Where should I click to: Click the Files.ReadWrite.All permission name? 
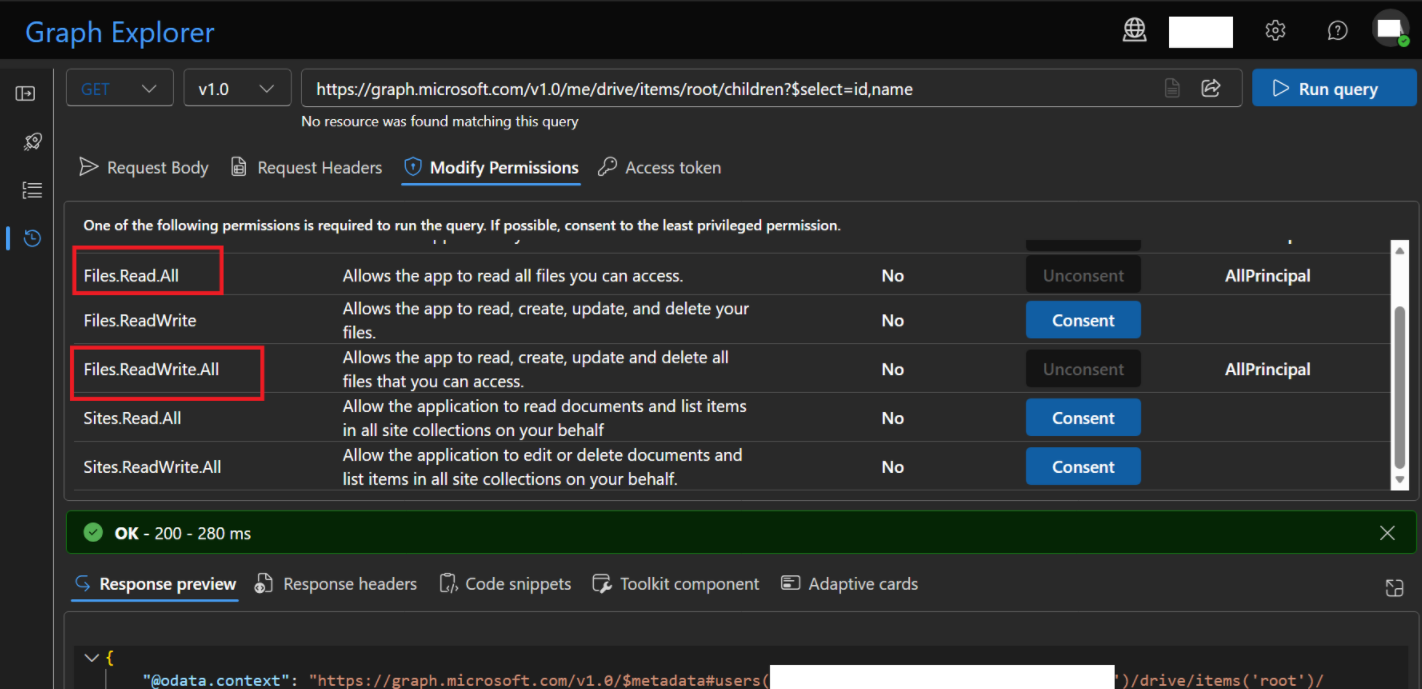151,369
